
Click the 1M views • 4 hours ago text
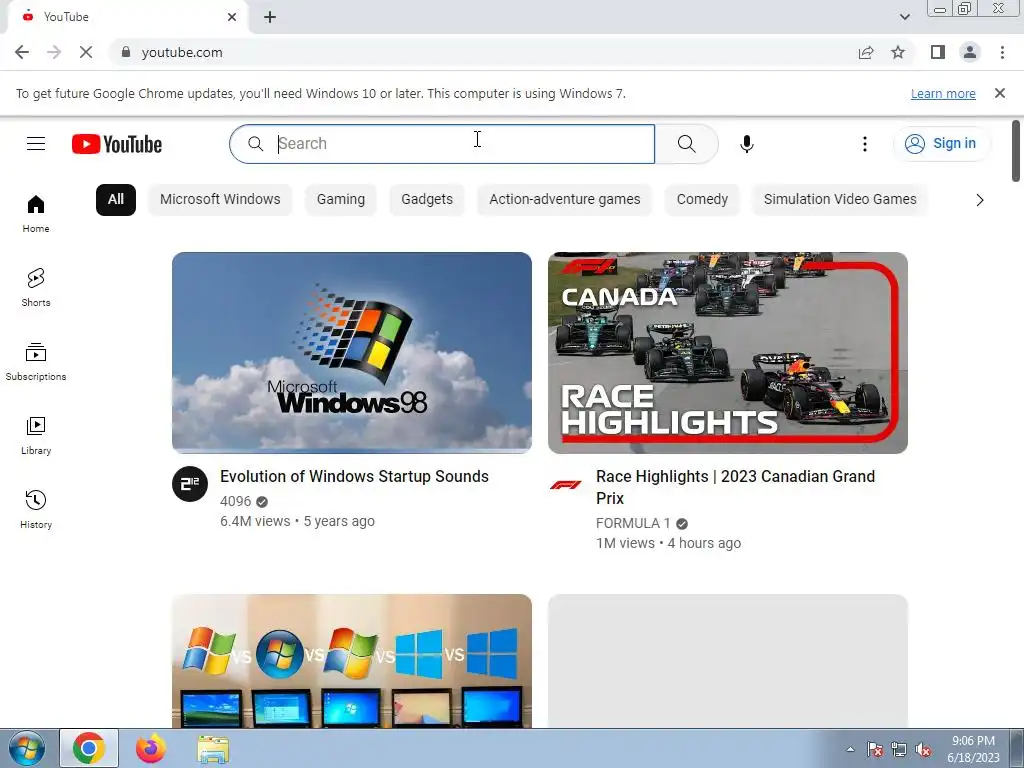[668, 543]
